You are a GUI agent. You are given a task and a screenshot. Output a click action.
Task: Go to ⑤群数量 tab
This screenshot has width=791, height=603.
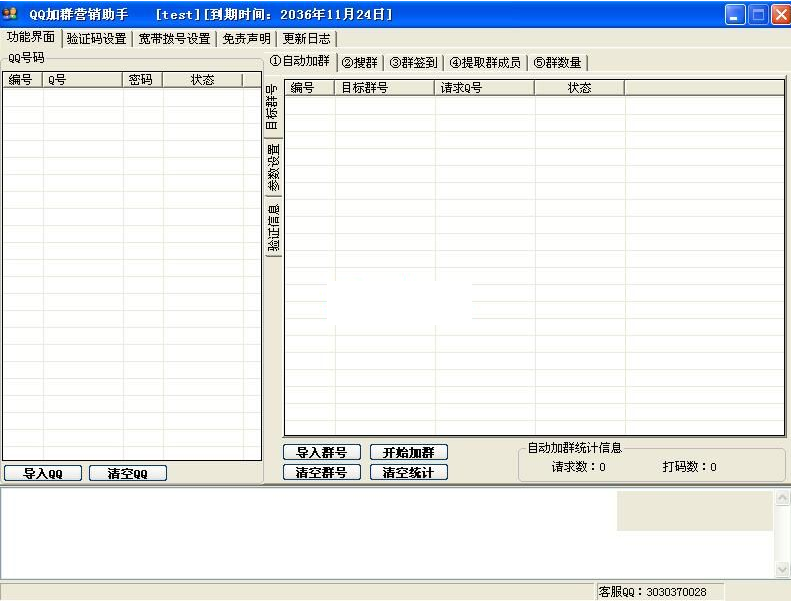[557, 63]
